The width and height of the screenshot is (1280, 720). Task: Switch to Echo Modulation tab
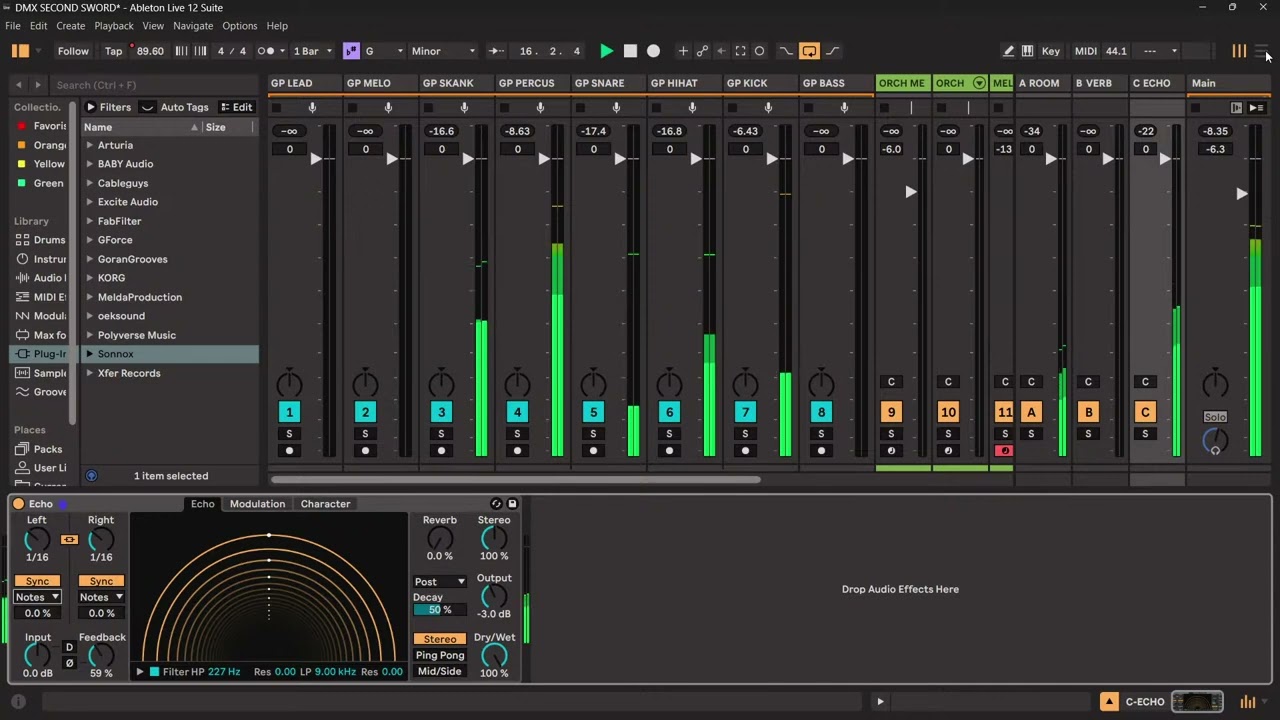point(257,504)
